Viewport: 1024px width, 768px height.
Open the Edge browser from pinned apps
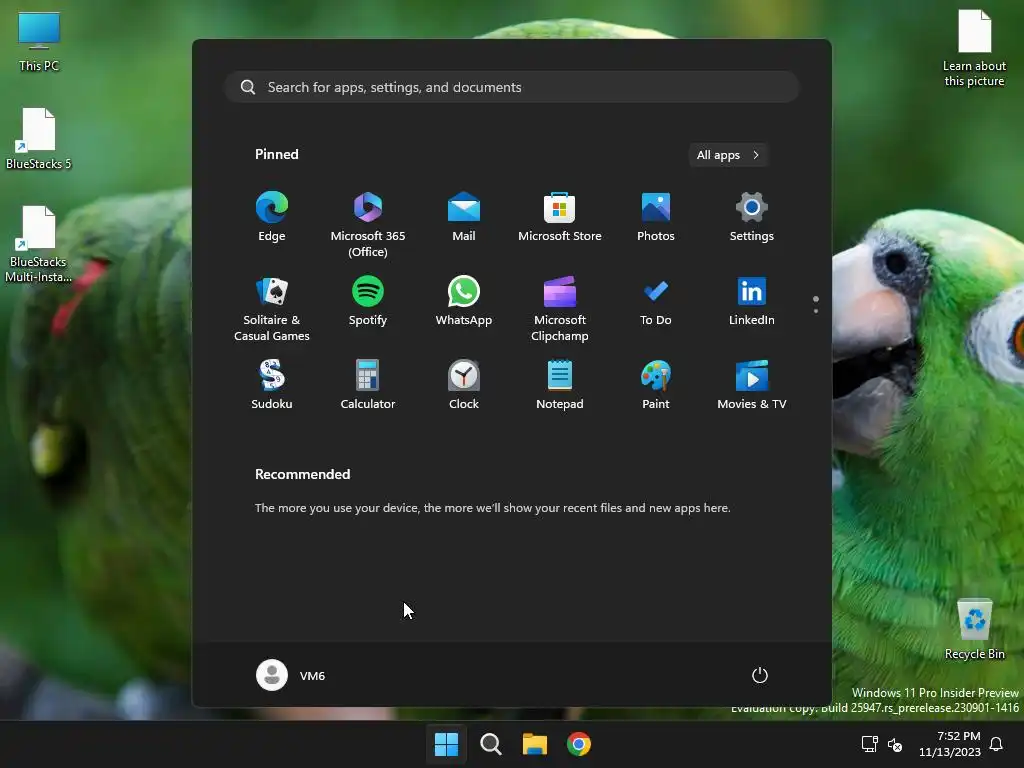click(x=272, y=217)
